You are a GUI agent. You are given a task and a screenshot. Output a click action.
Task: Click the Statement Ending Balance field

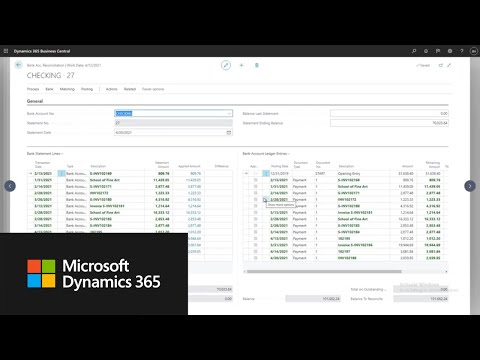coord(389,123)
